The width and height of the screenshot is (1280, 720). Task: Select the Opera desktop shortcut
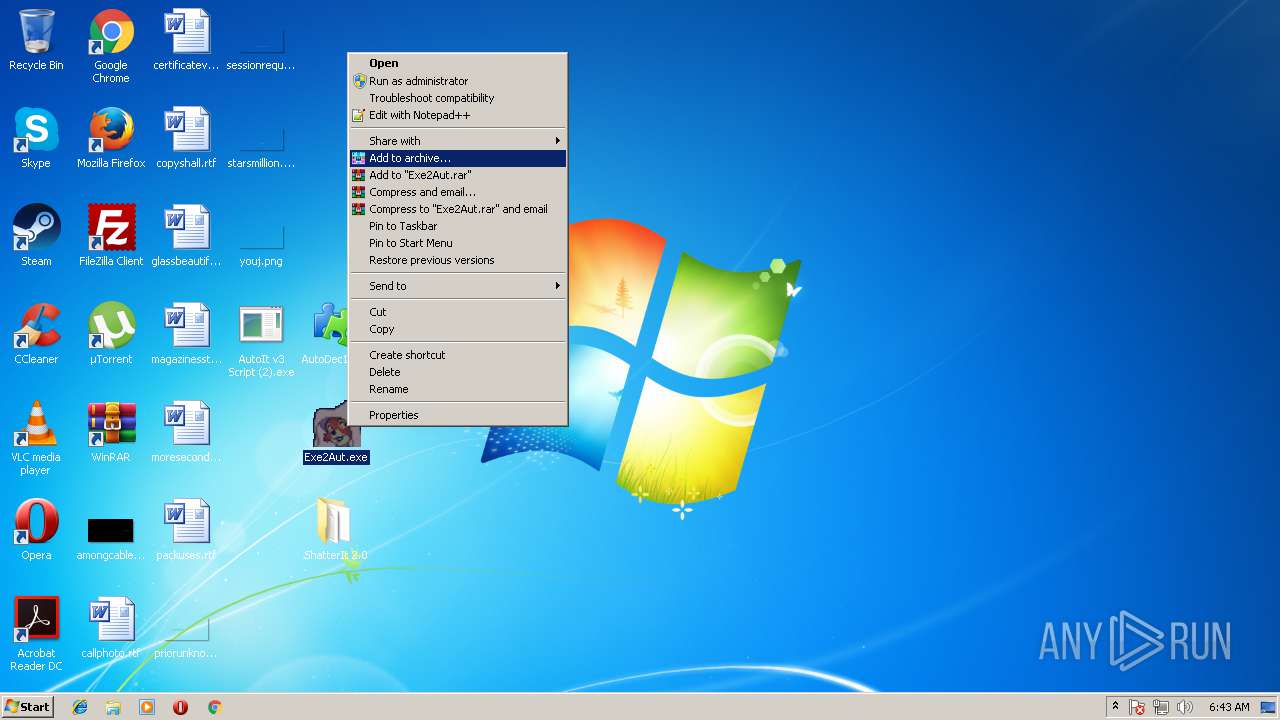click(x=36, y=531)
